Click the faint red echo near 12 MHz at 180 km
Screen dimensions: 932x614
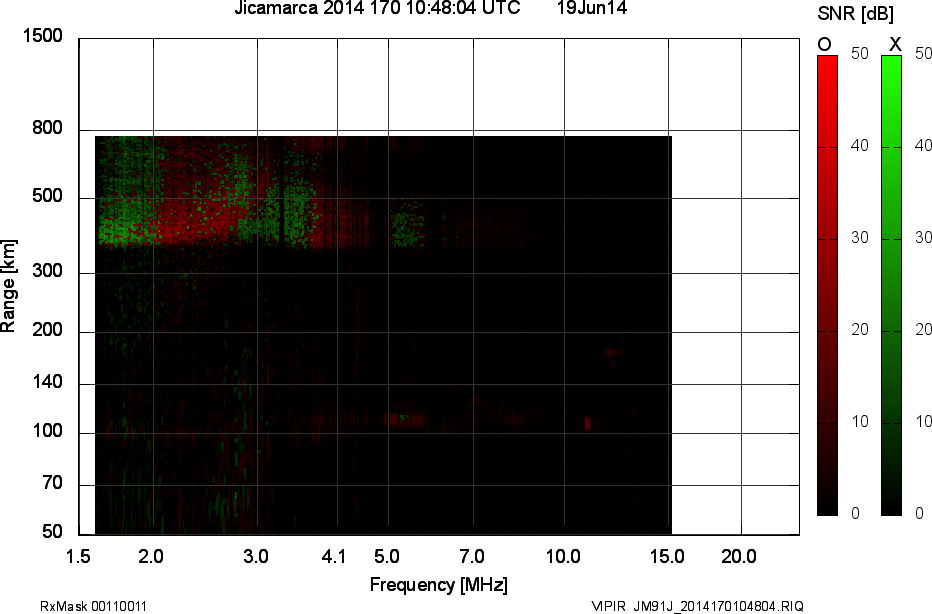[614, 352]
